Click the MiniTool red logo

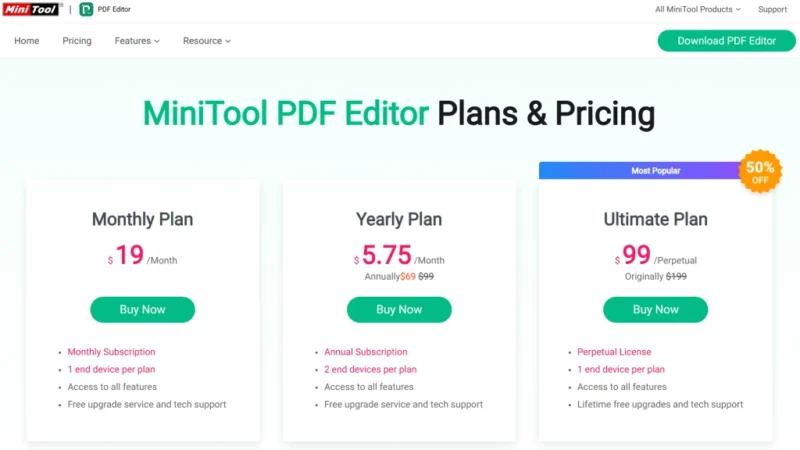(x=31, y=9)
